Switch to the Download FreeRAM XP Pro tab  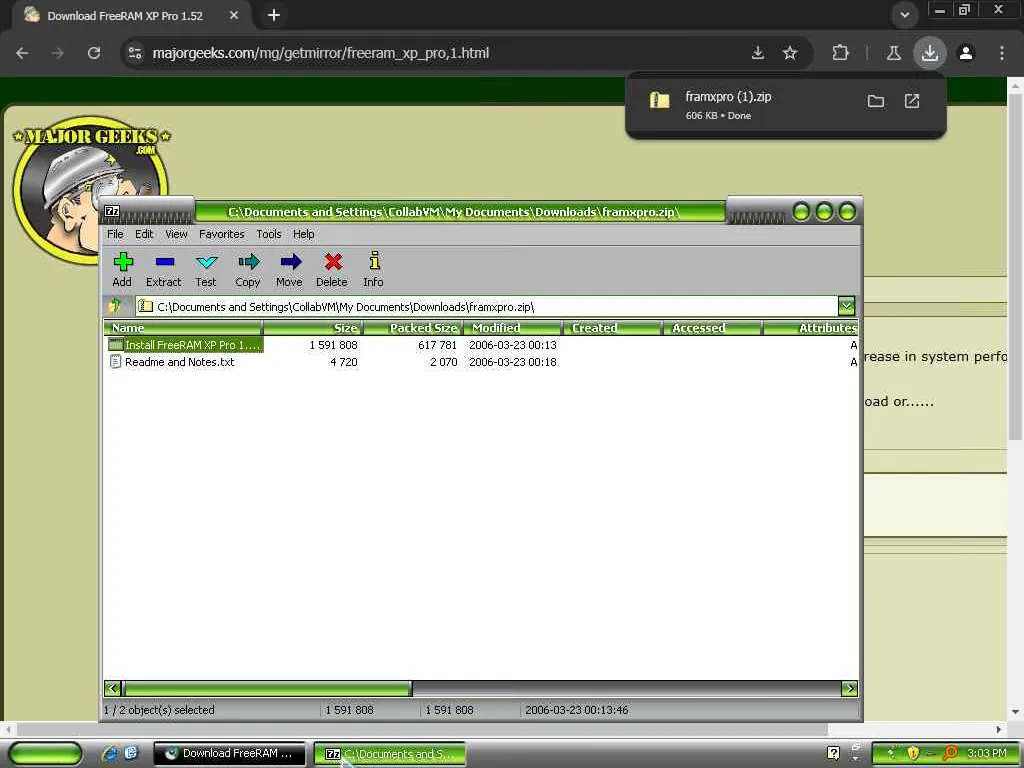click(x=125, y=16)
